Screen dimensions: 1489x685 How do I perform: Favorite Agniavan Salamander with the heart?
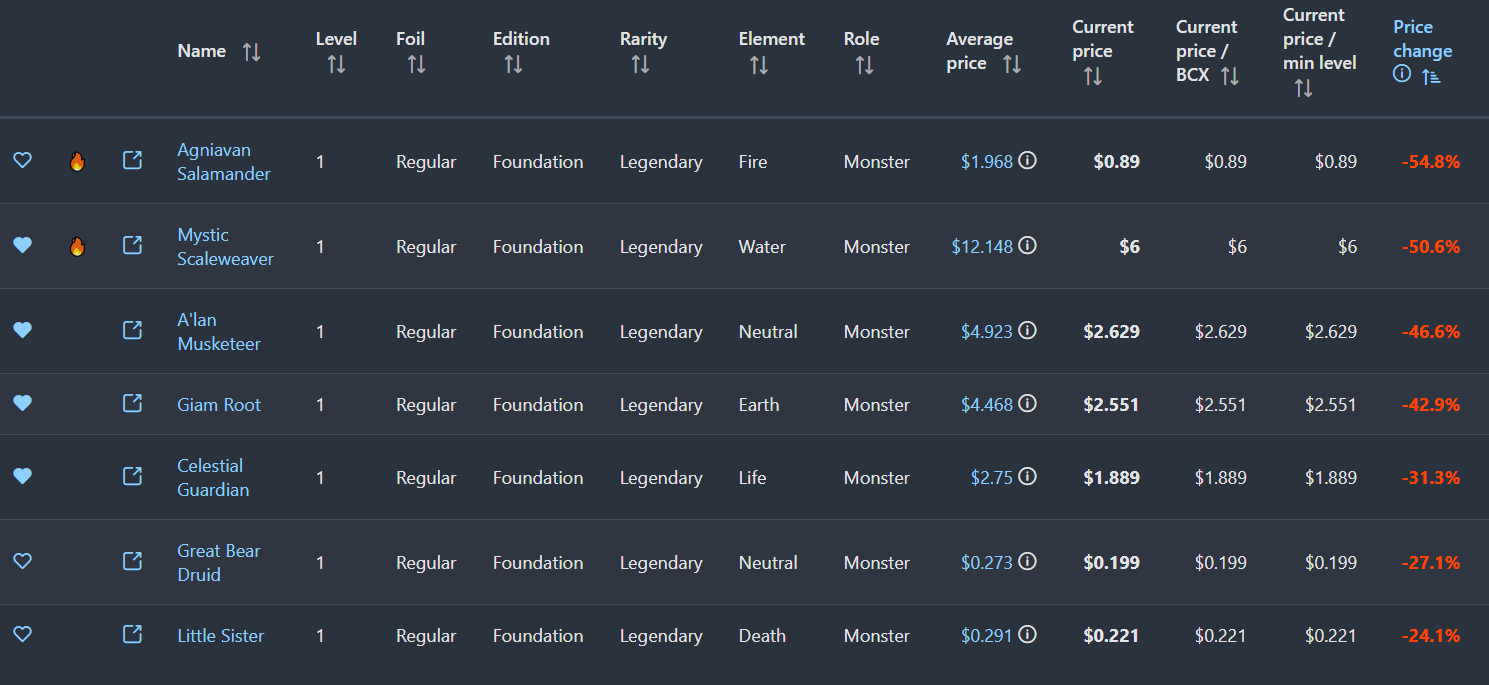pyautogui.click(x=22, y=160)
